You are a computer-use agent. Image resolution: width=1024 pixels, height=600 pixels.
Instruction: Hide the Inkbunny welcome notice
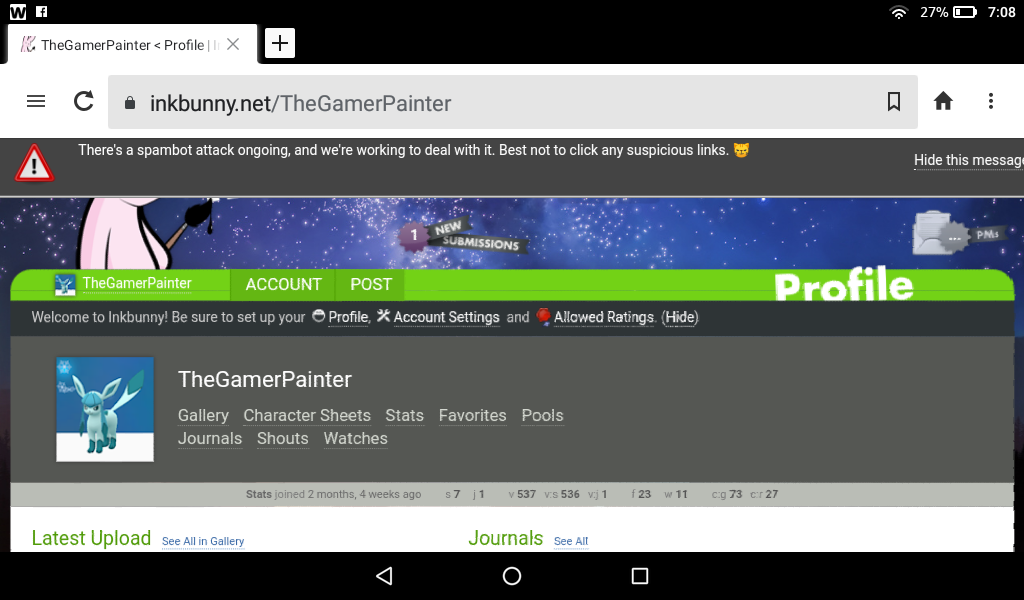(680, 317)
